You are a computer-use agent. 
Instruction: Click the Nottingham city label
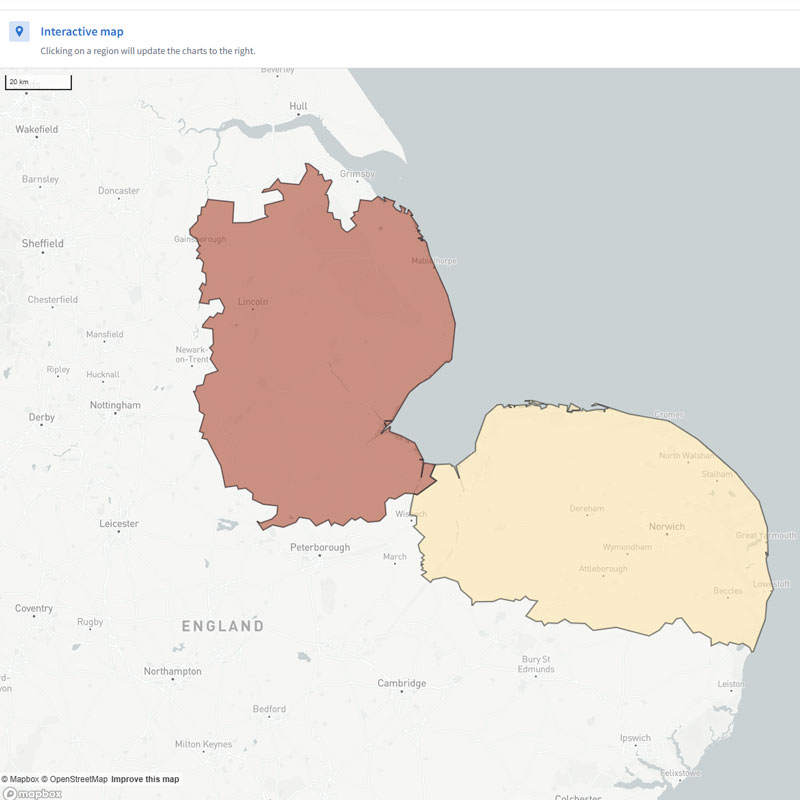coord(115,405)
